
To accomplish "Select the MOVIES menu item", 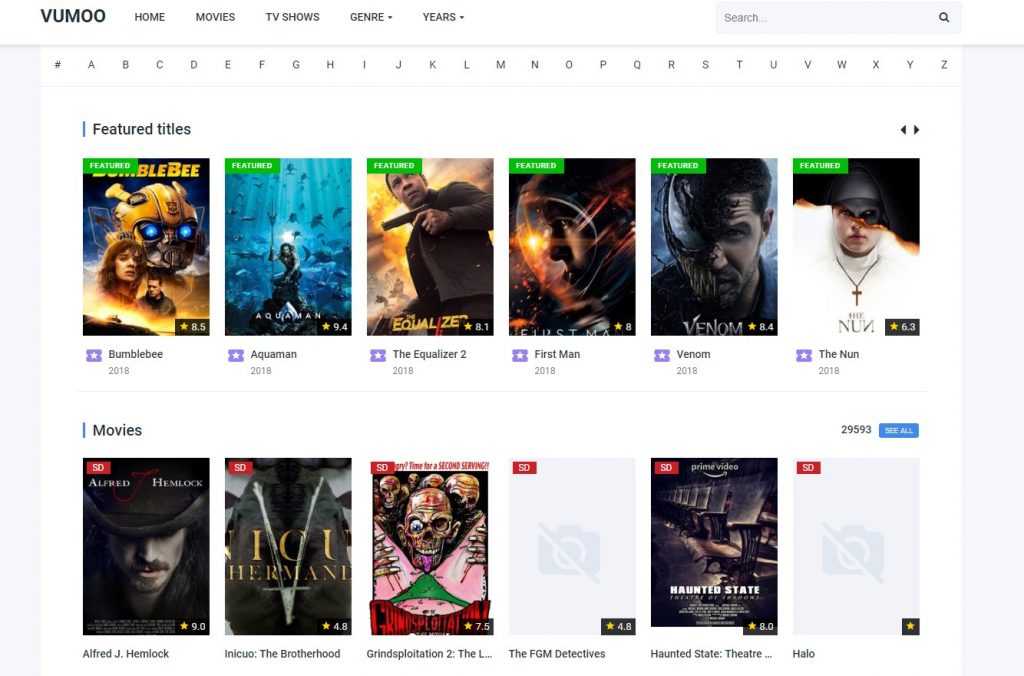I will tap(215, 17).
